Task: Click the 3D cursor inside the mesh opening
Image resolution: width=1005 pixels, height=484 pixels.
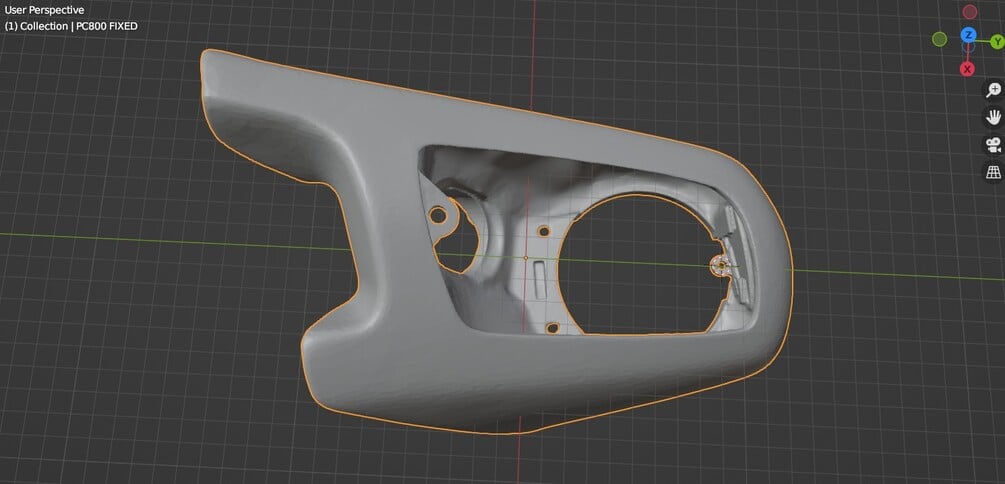Action: click(x=722, y=265)
